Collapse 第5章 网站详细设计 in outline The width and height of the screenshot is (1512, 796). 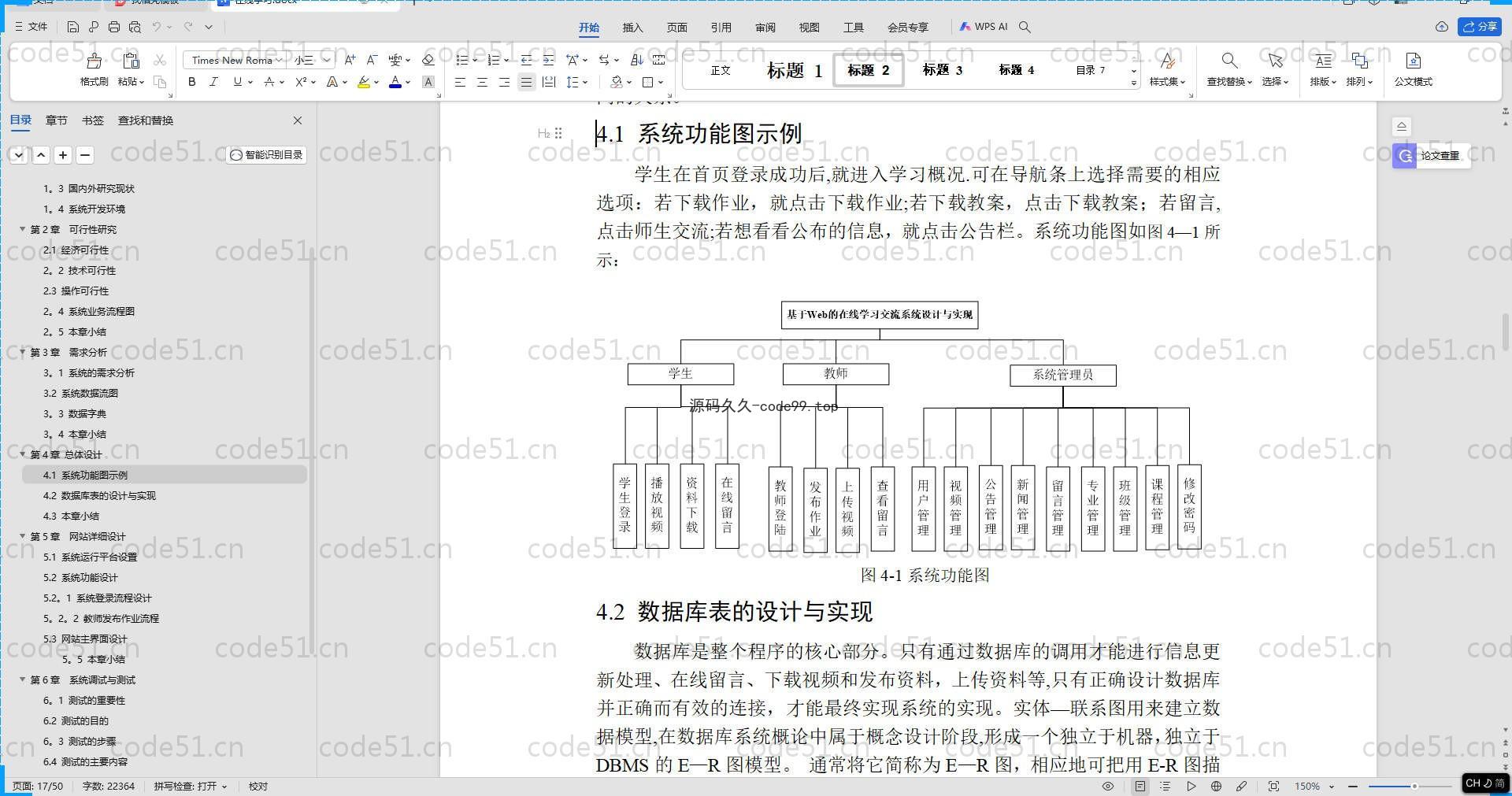(x=23, y=536)
